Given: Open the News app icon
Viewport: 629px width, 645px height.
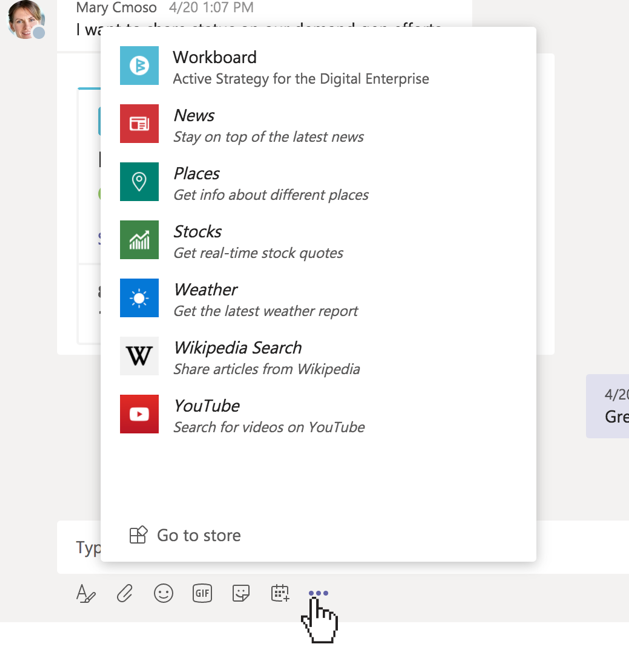Looking at the screenshot, I should coord(139,124).
